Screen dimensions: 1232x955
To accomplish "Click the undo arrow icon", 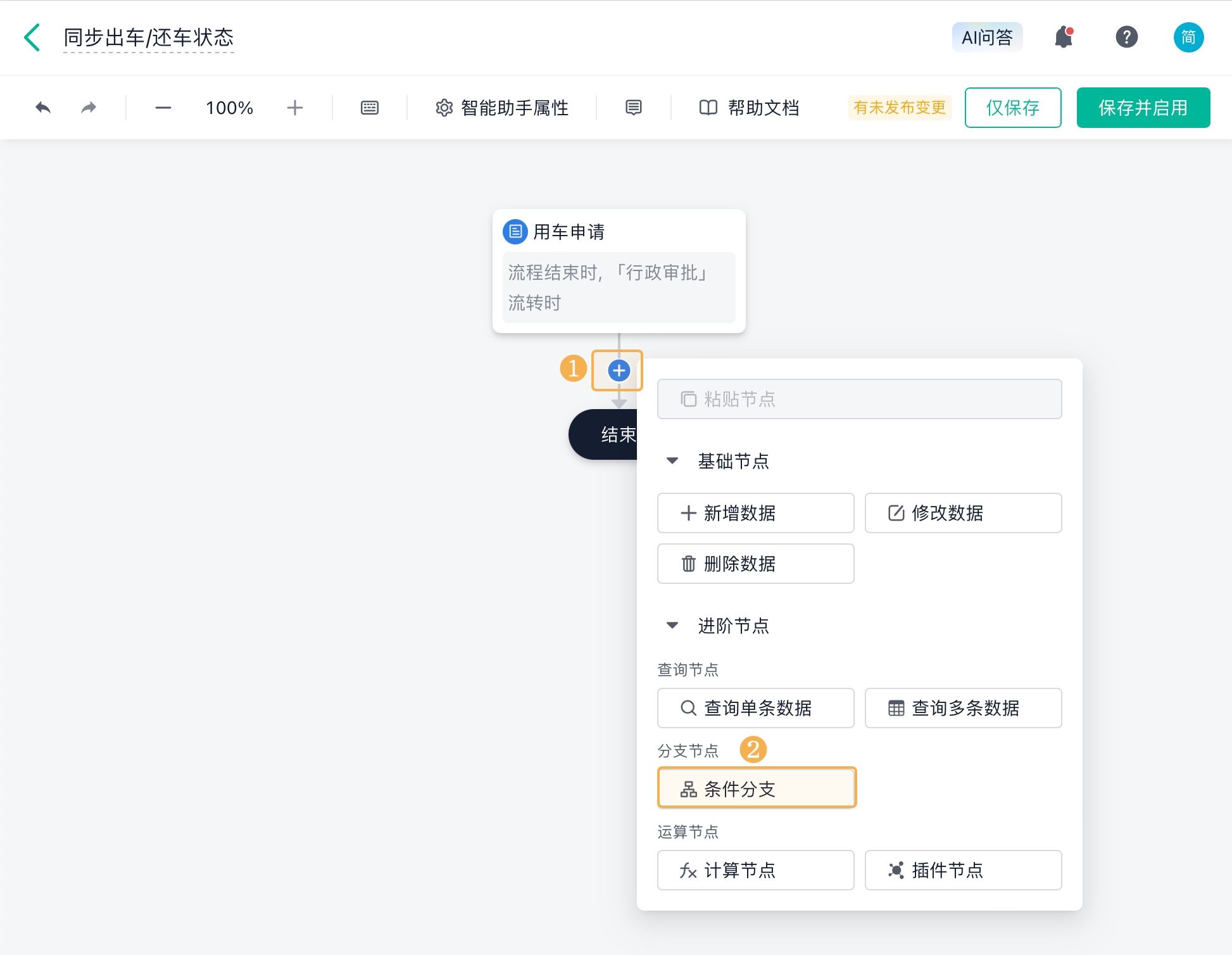I will pyautogui.click(x=43, y=108).
